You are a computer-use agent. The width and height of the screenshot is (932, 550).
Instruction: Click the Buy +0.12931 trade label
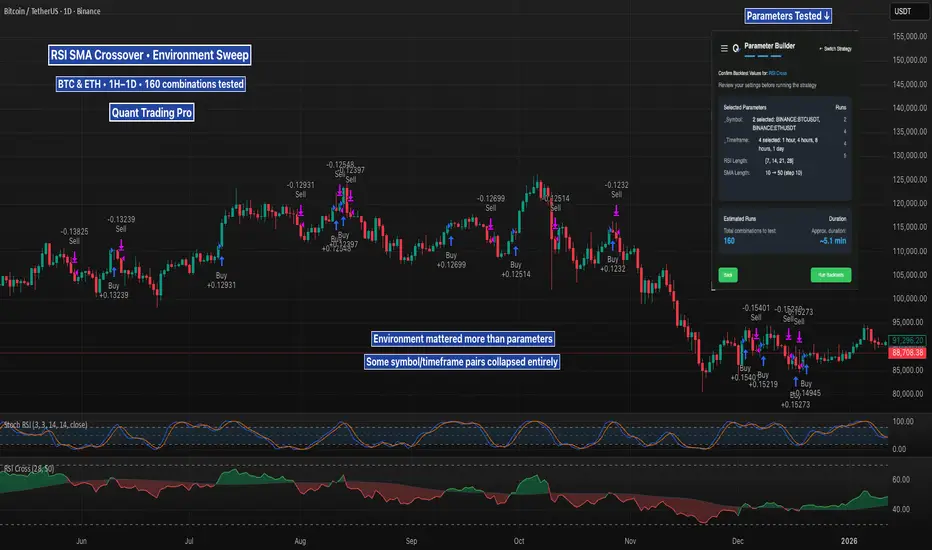221,280
